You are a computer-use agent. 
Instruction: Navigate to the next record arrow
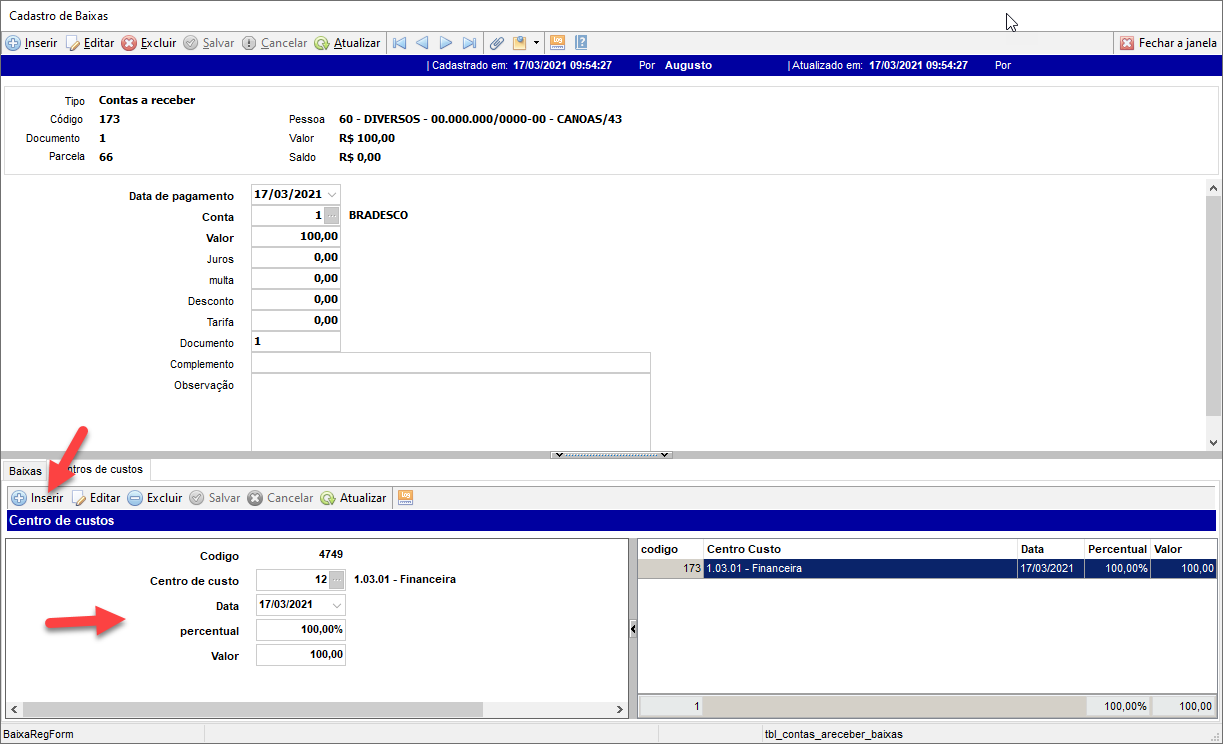[446, 43]
